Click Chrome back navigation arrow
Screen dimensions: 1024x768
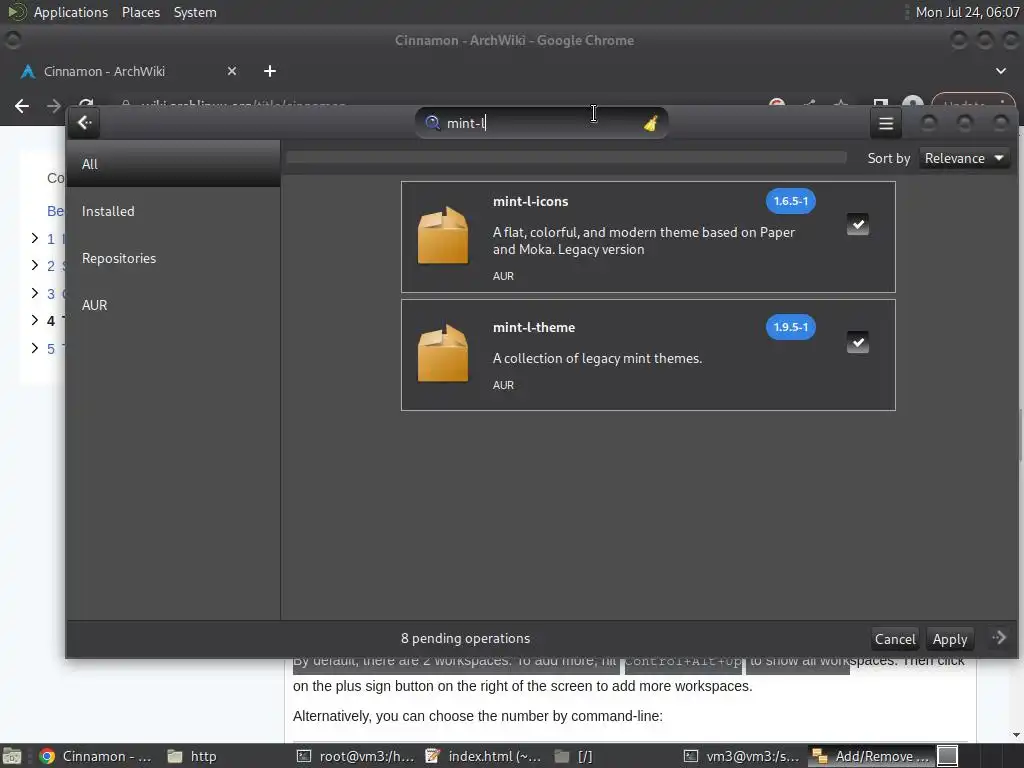pos(22,106)
